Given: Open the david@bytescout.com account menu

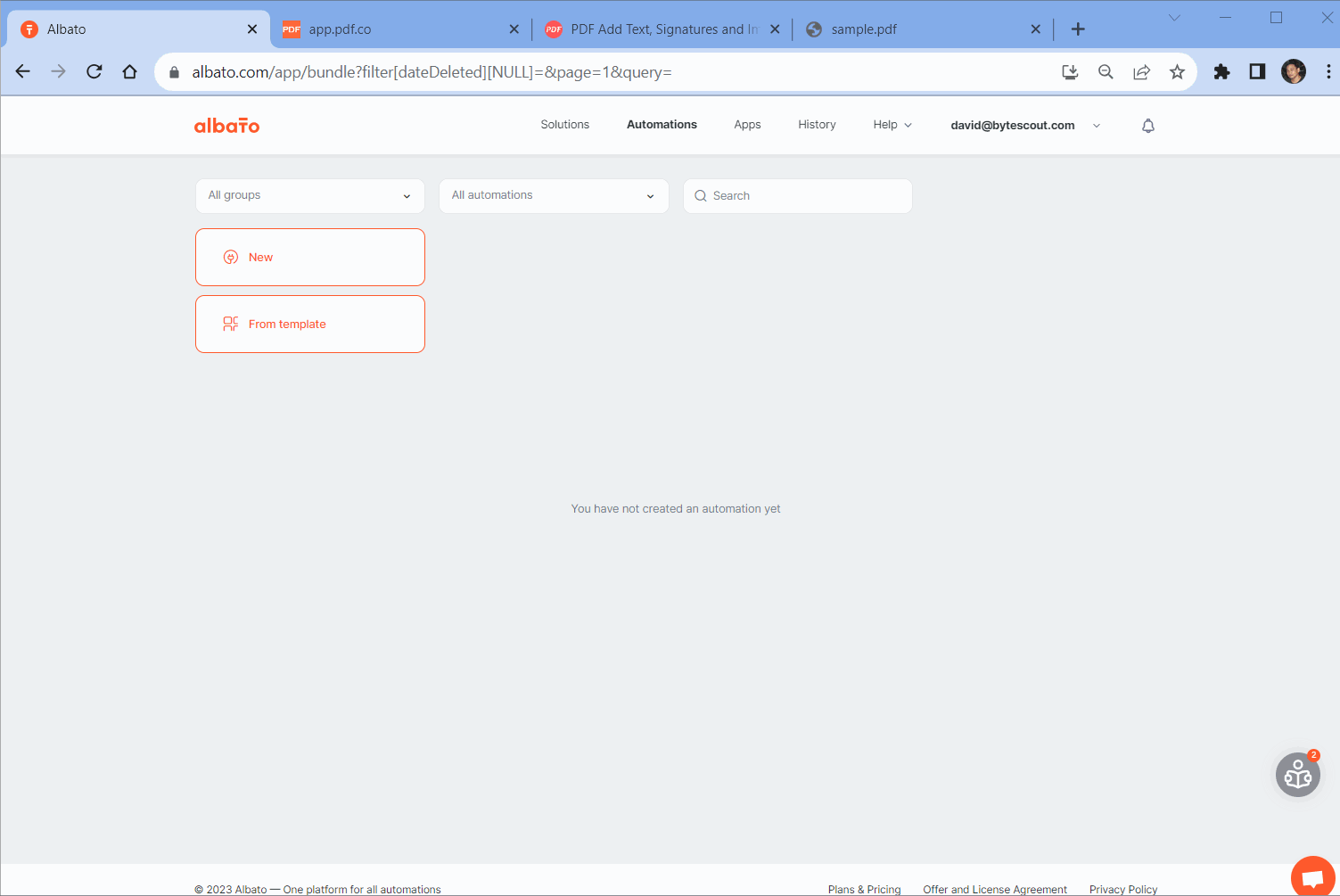Looking at the screenshot, I should [x=1025, y=126].
